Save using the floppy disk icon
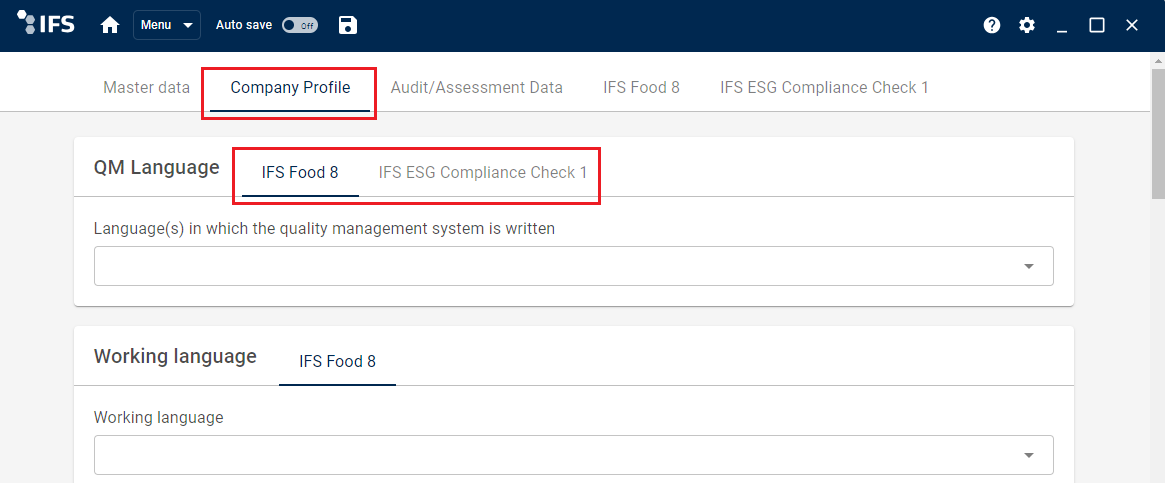The height and width of the screenshot is (483, 1165). pos(348,25)
